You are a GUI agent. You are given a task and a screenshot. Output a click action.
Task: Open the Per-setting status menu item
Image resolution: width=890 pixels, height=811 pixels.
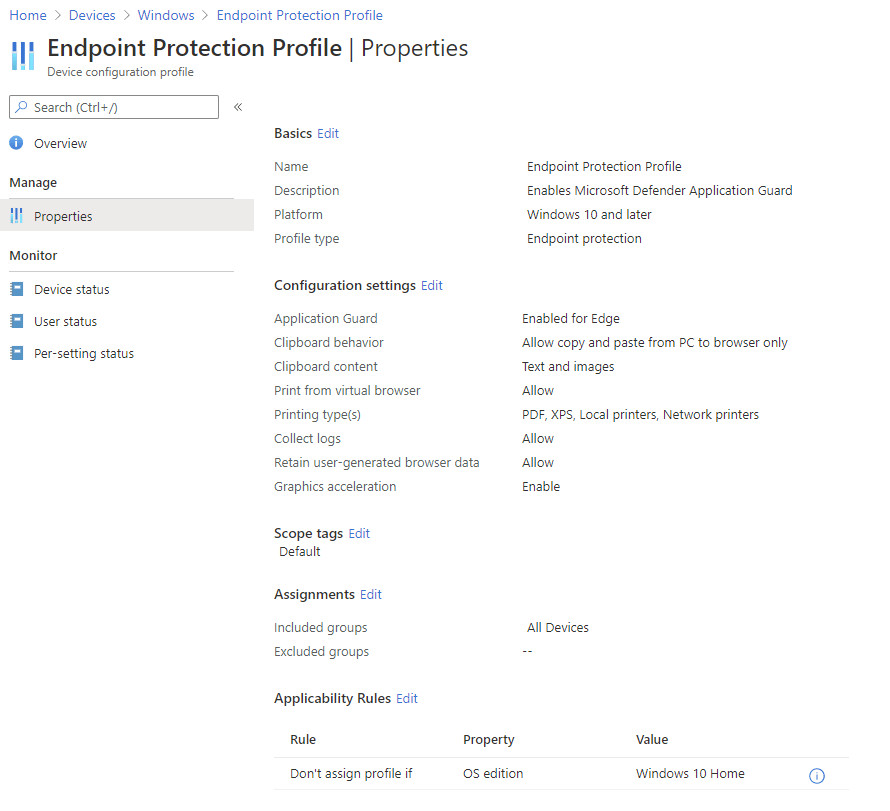tap(83, 353)
